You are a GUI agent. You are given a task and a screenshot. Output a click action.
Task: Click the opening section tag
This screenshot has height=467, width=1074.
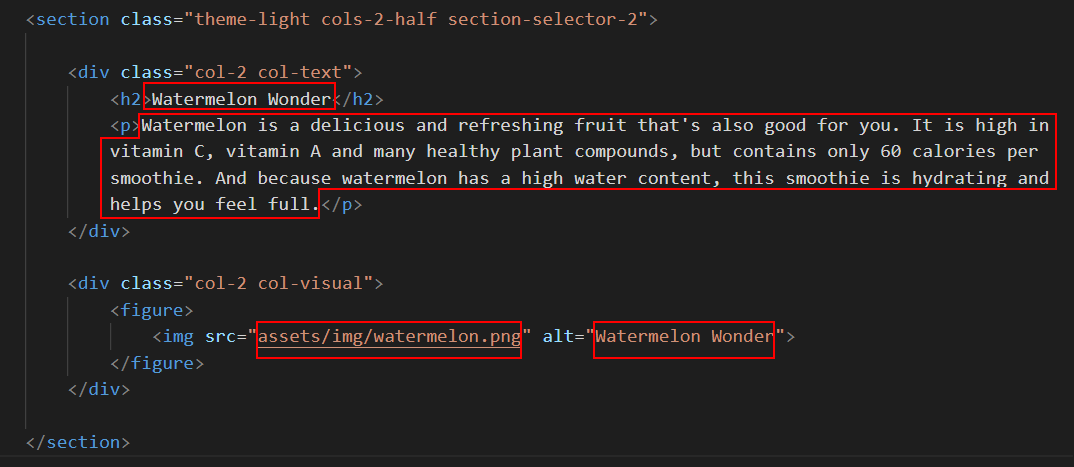pos(67,19)
